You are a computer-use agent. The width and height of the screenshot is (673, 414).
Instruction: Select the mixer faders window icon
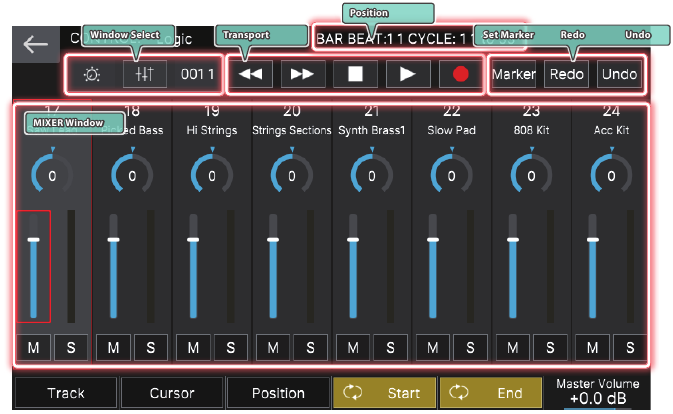pyautogui.click(x=144, y=74)
